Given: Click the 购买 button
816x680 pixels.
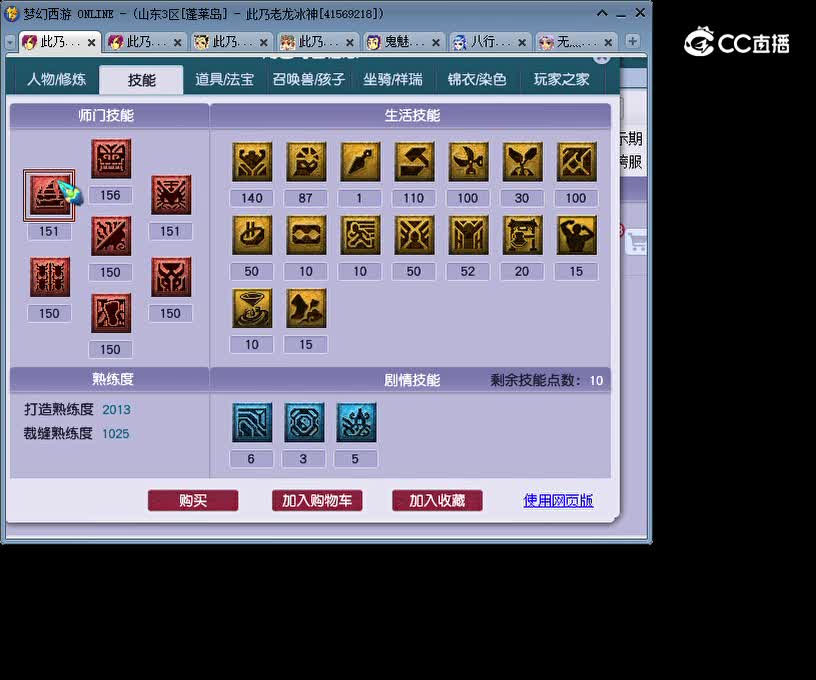Looking at the screenshot, I should (193, 501).
